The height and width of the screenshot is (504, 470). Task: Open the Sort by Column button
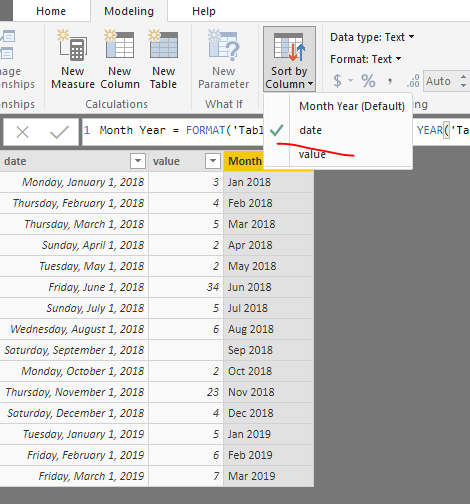(289, 59)
